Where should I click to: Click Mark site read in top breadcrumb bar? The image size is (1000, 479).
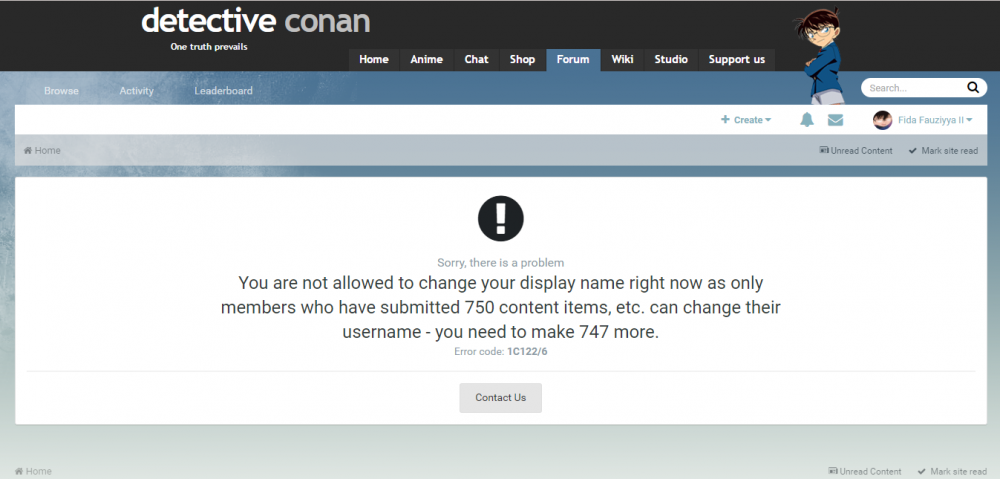click(943, 151)
